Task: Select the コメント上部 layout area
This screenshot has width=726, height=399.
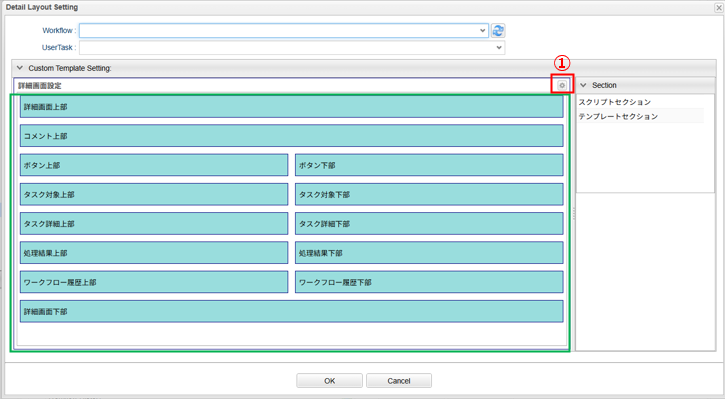Action: [x=292, y=136]
